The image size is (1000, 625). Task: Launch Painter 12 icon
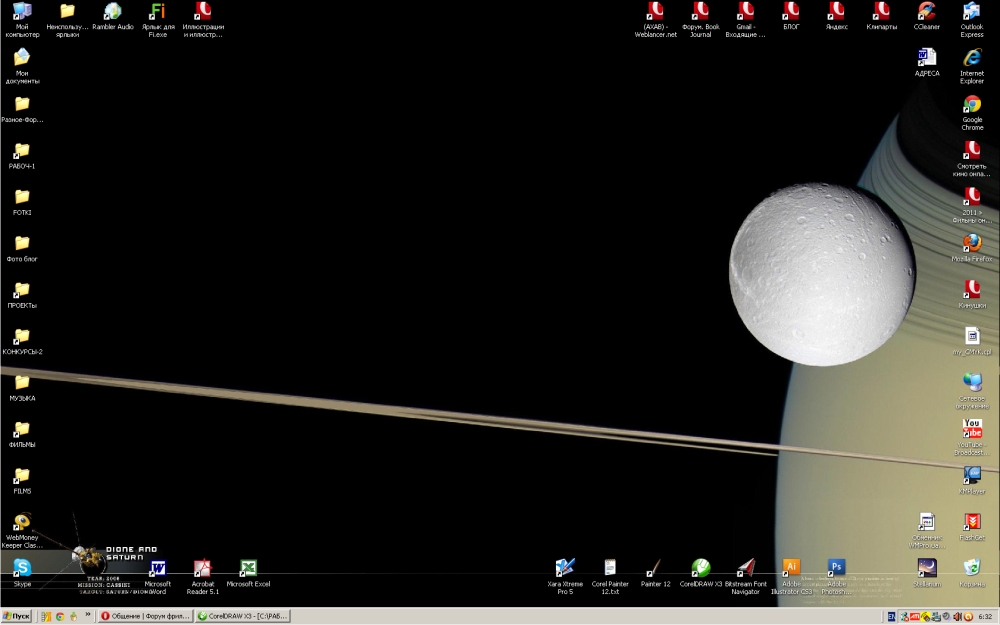(655, 573)
